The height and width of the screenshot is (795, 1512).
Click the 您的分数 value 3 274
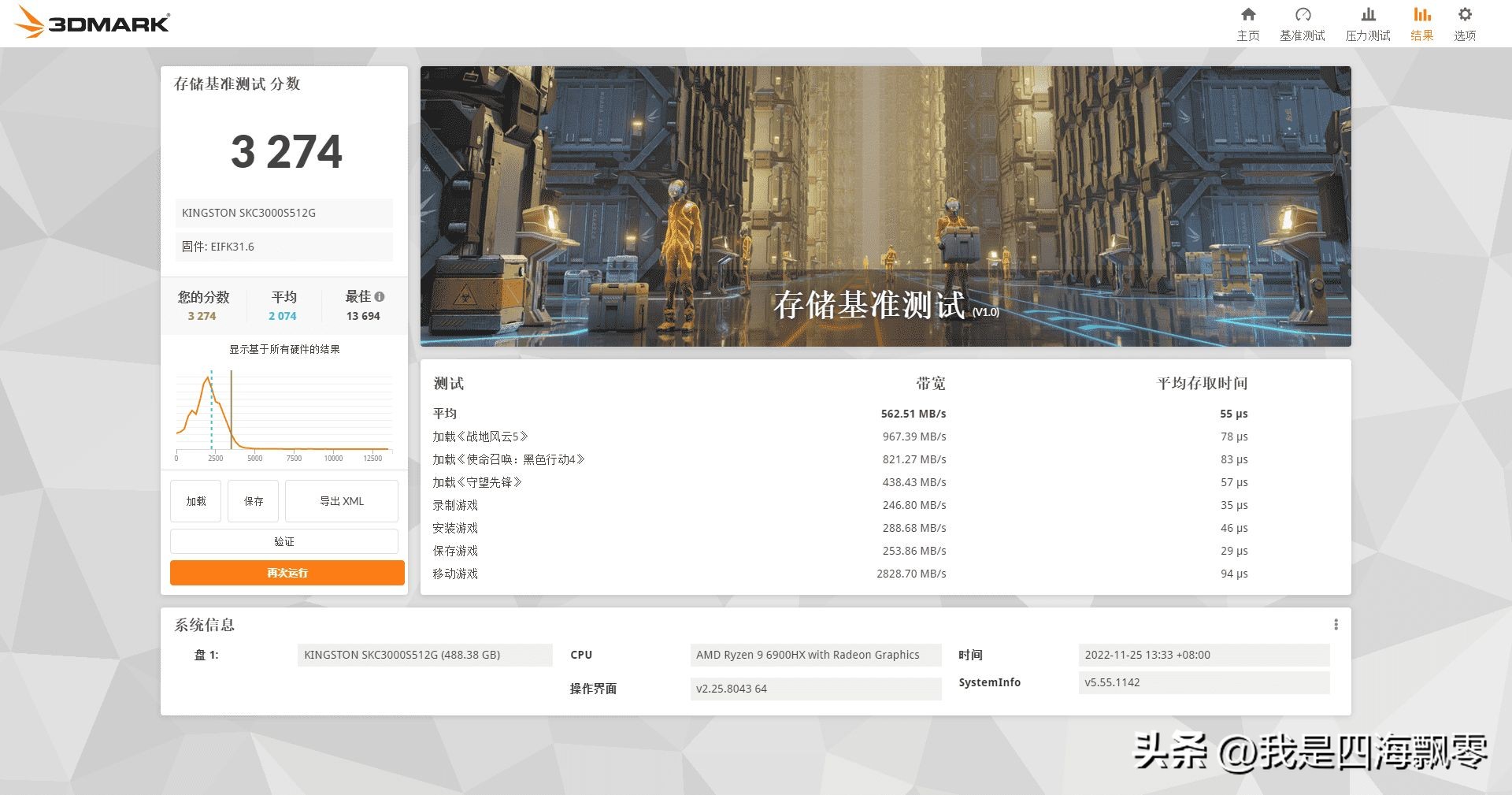pyautogui.click(x=202, y=316)
